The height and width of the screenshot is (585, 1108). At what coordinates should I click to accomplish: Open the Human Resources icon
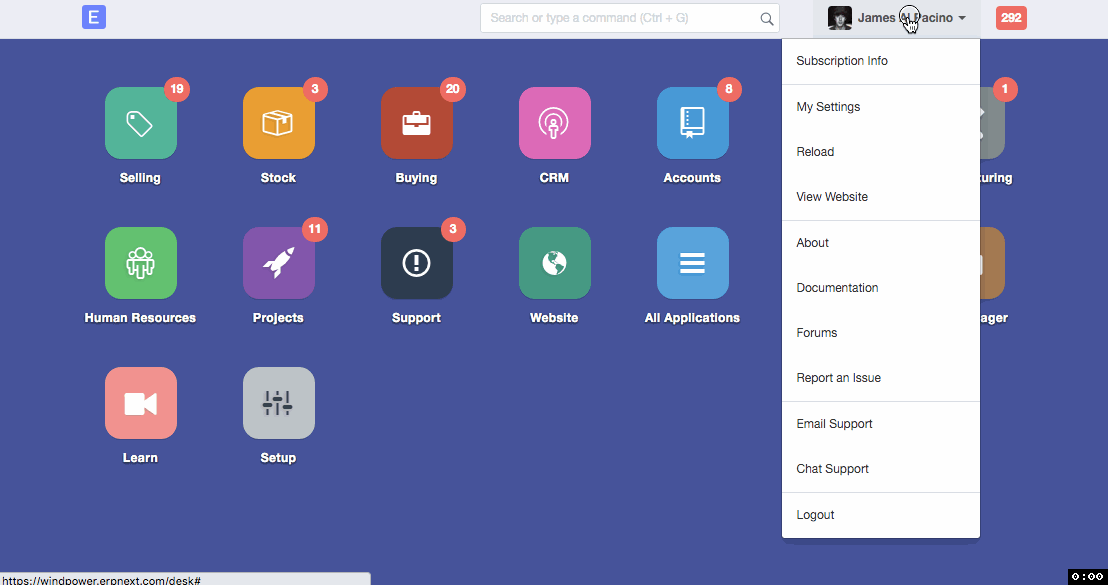coord(141,263)
